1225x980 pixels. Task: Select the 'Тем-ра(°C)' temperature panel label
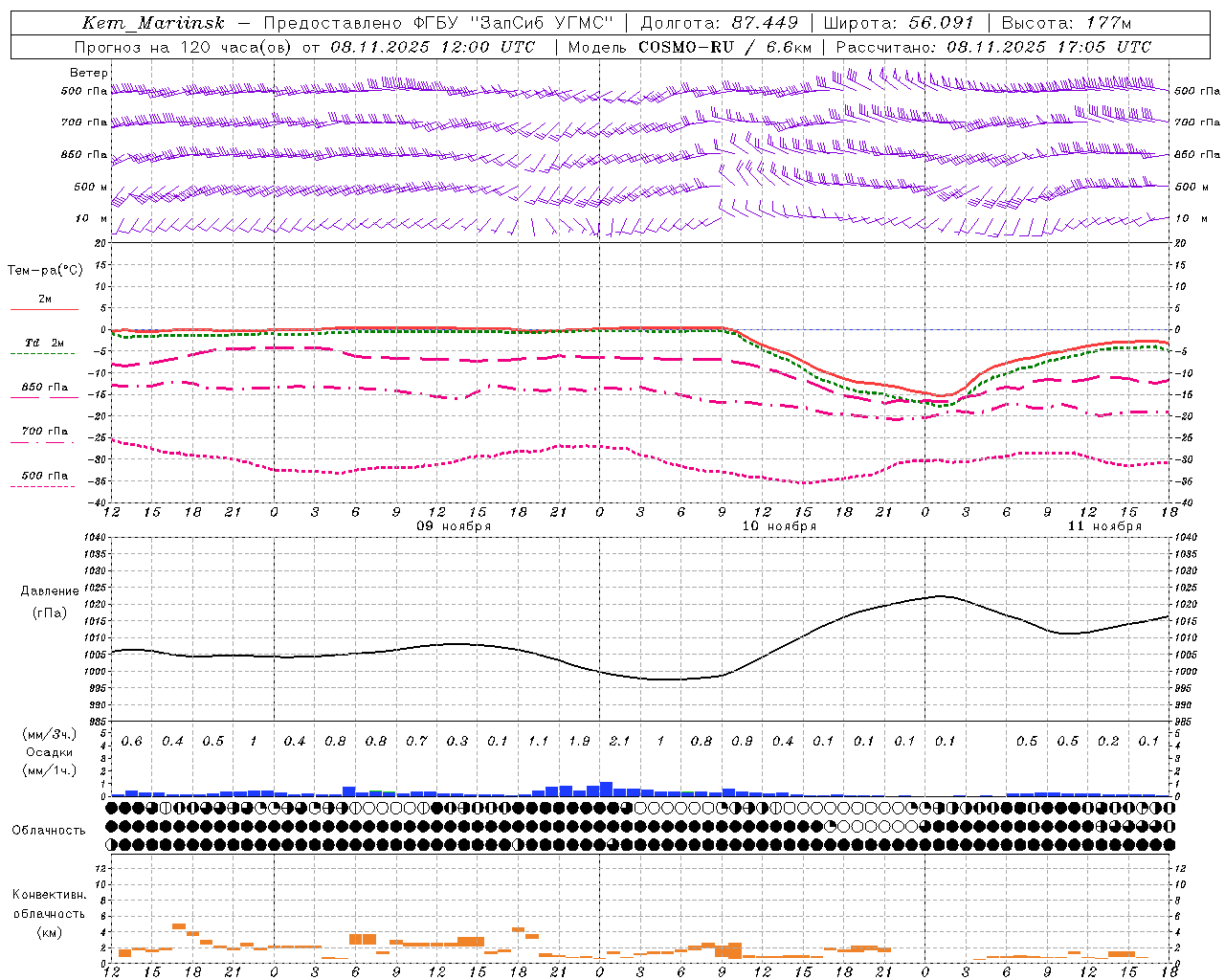pos(45,271)
